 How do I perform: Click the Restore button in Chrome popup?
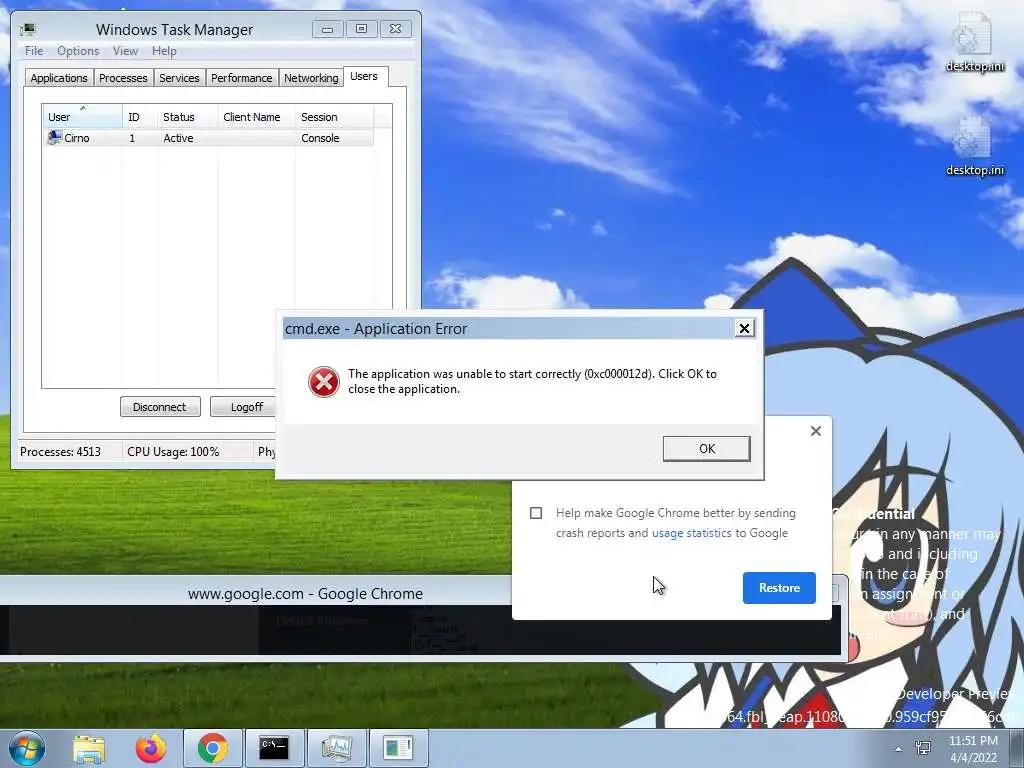click(779, 588)
